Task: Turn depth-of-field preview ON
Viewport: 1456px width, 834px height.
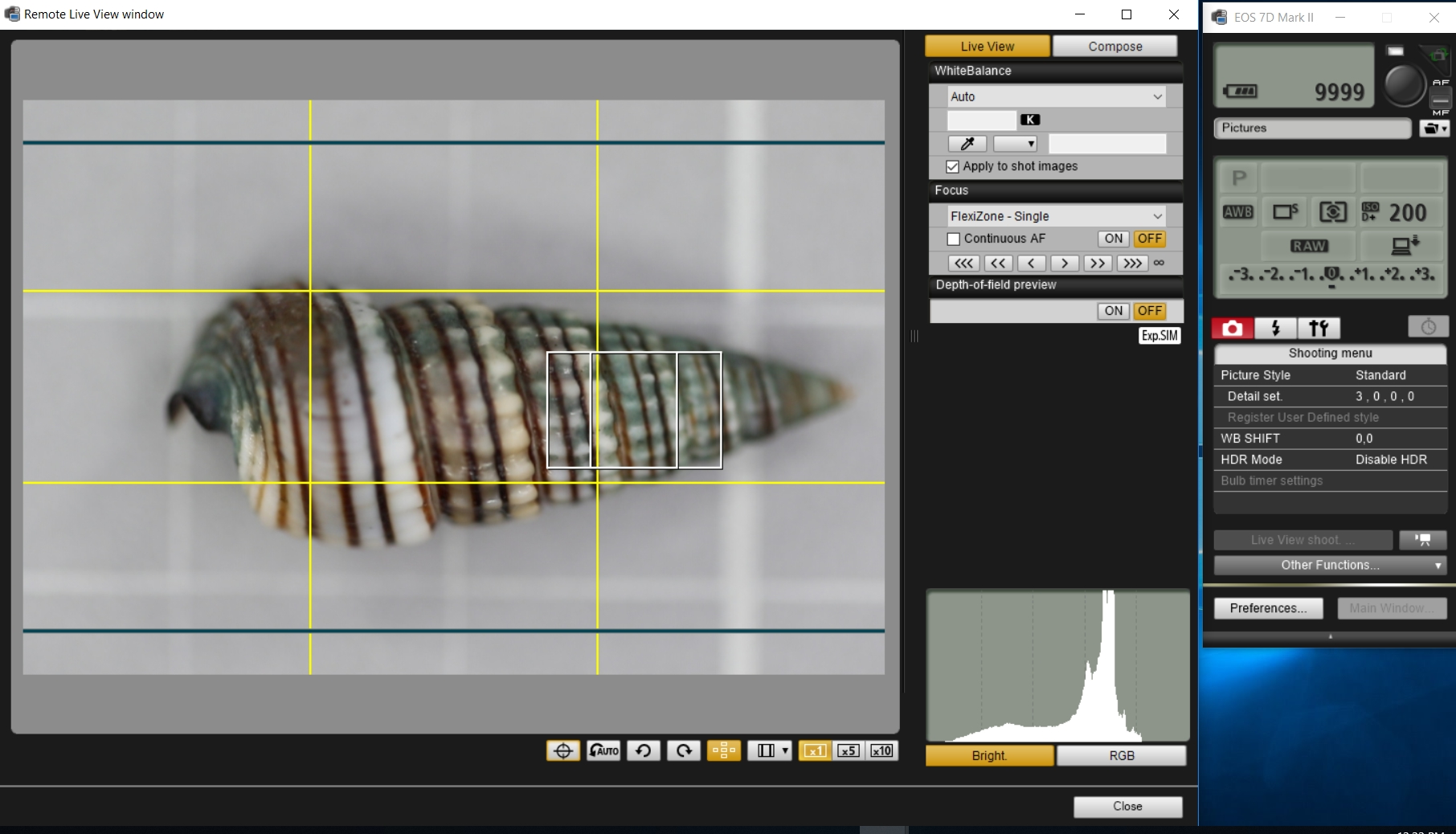Action: click(x=1113, y=311)
